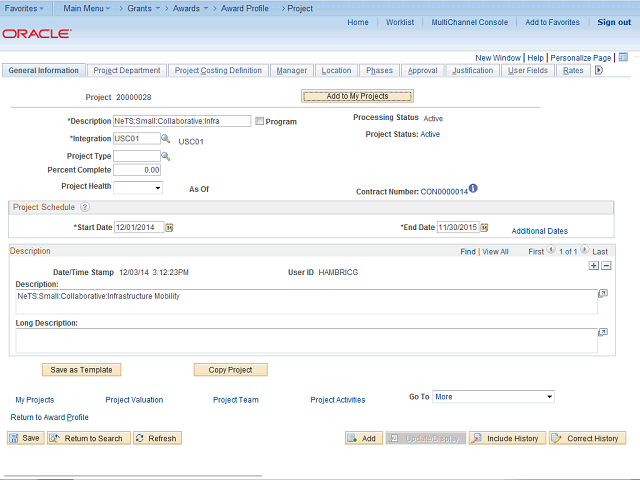This screenshot has height=480, width=640.
Task: Delete description row with minus icon
Action: click(605, 265)
